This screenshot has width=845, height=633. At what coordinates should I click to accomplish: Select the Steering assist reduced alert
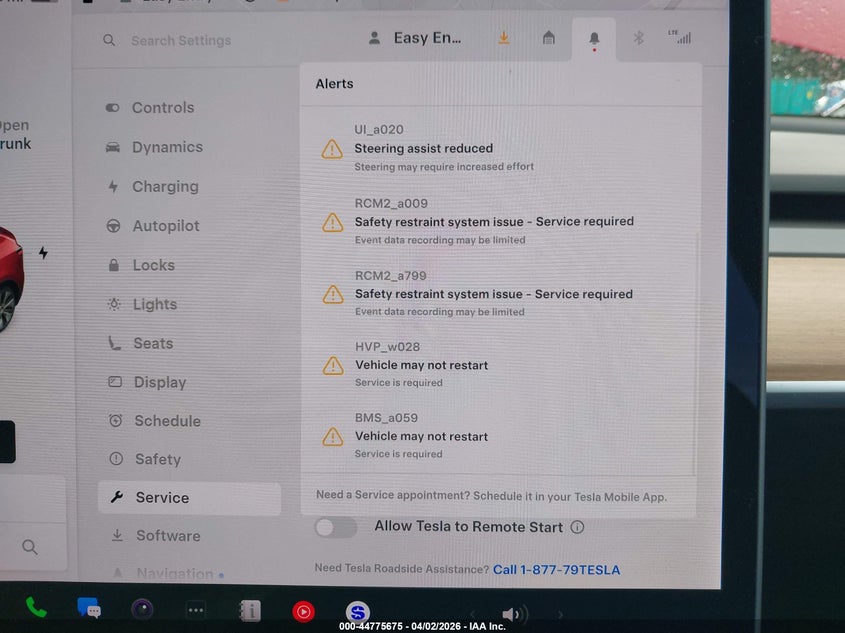[423, 148]
